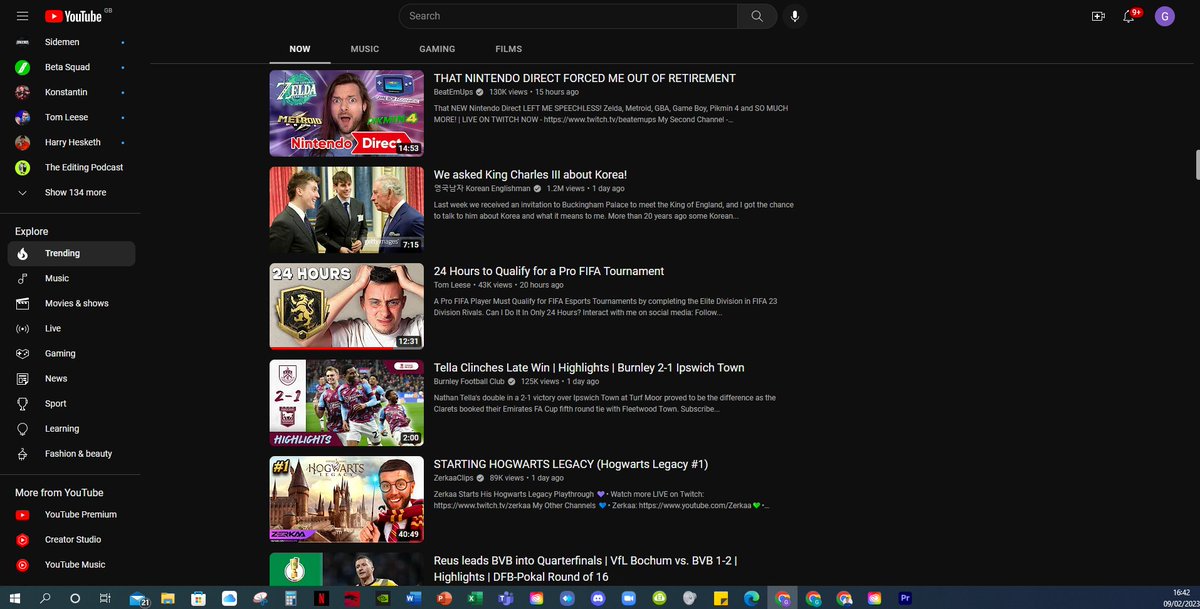Open title STARTING HOGWARTS LEGACY

571,464
